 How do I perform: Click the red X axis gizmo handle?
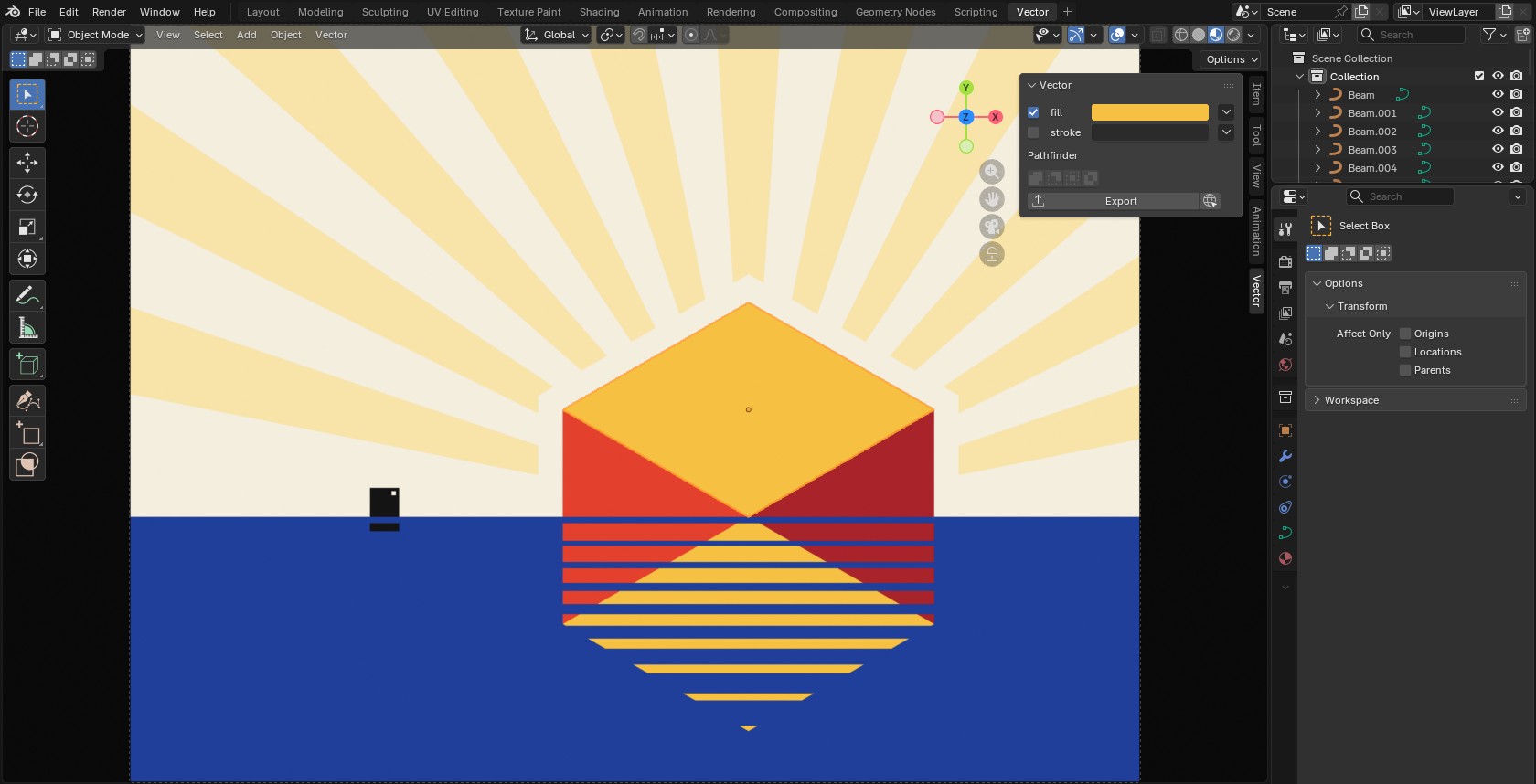tap(995, 117)
